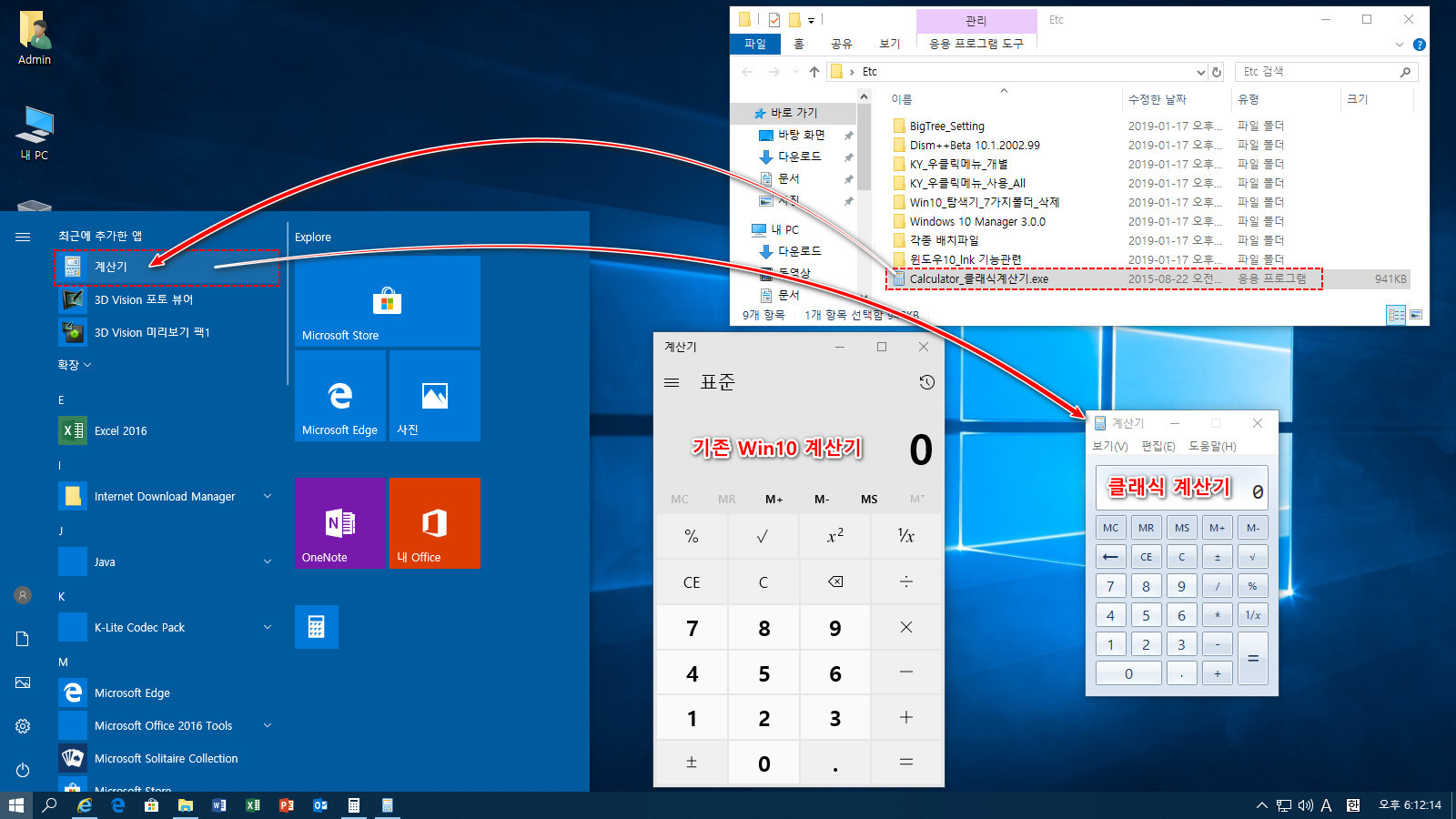Click 1/x button in classic calculator
The height and width of the screenshot is (819, 1456).
[1253, 615]
